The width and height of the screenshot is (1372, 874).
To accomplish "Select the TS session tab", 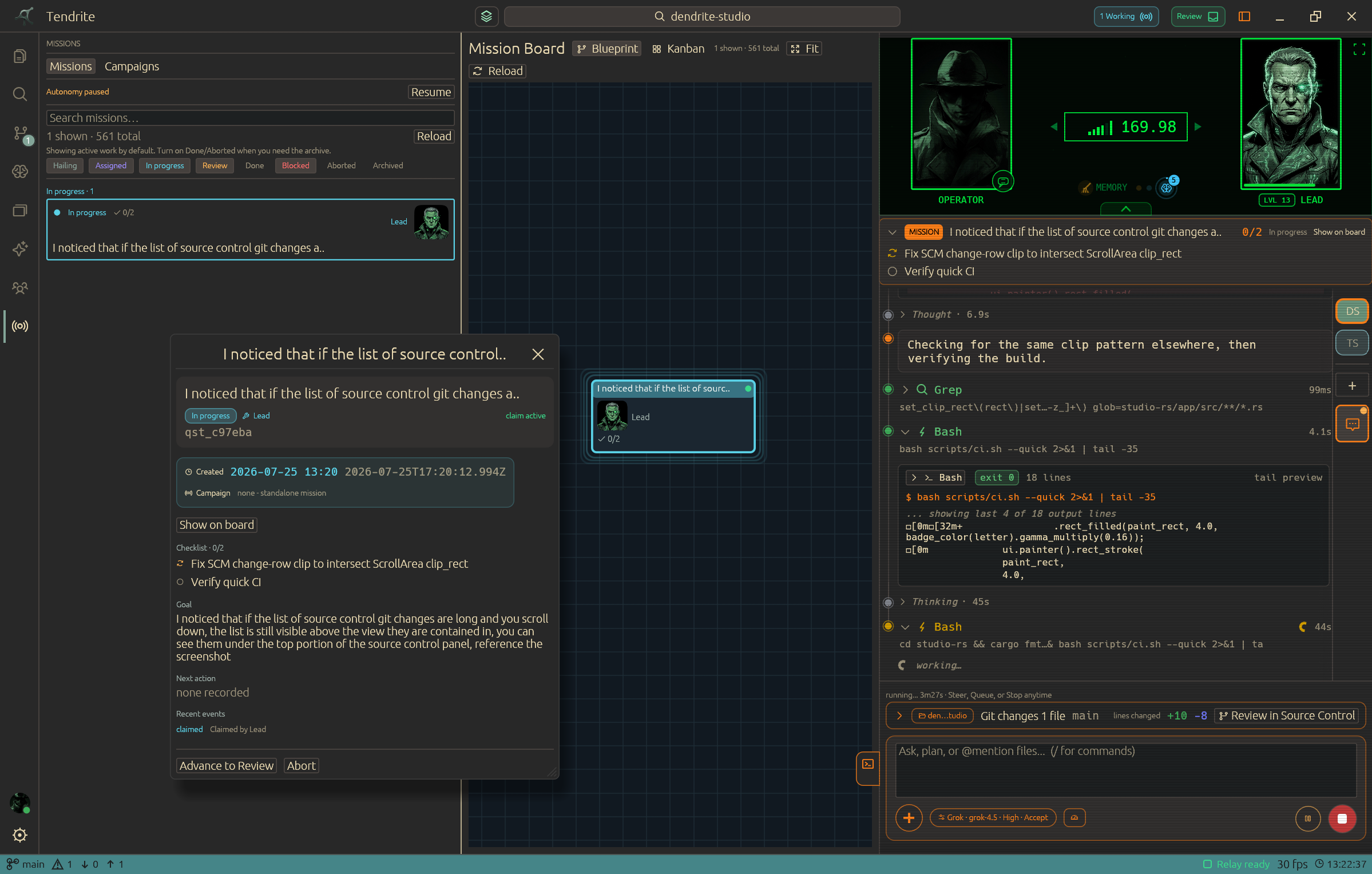I will 1352,343.
